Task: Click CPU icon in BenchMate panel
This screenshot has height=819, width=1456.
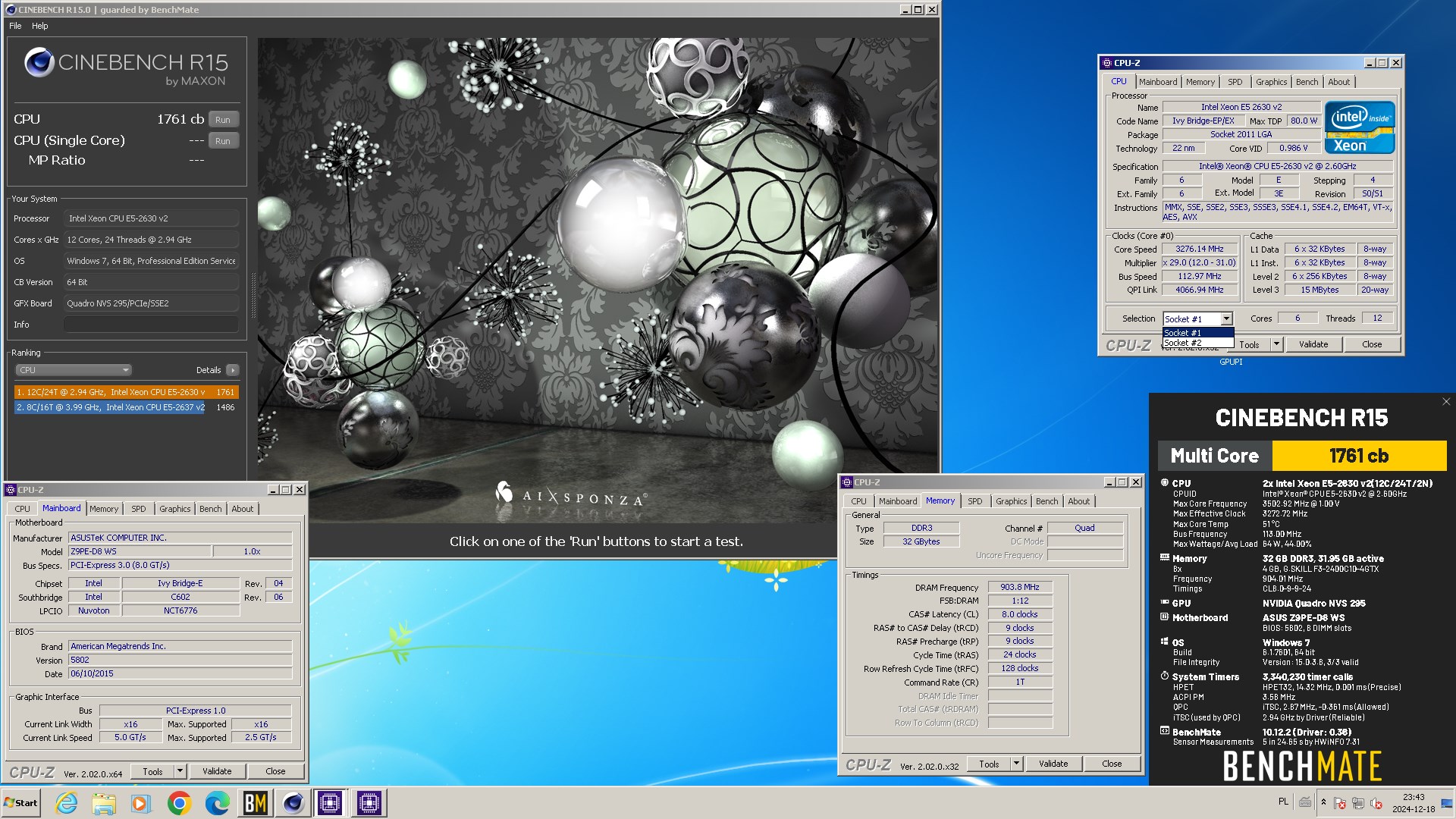Action: point(1165,482)
